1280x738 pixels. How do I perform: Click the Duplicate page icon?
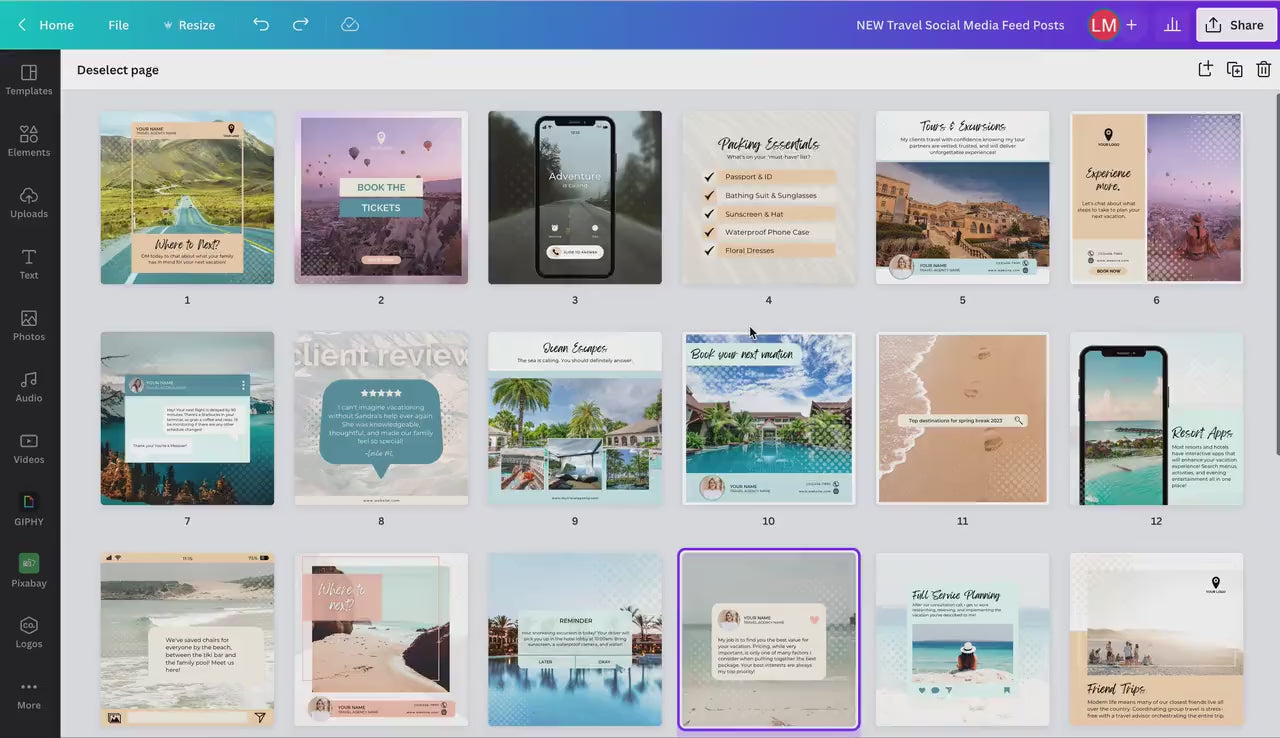(x=1235, y=69)
